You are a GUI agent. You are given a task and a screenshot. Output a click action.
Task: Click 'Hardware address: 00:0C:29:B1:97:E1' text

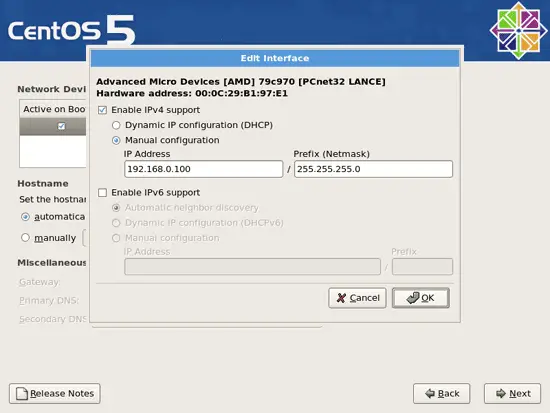point(192,93)
